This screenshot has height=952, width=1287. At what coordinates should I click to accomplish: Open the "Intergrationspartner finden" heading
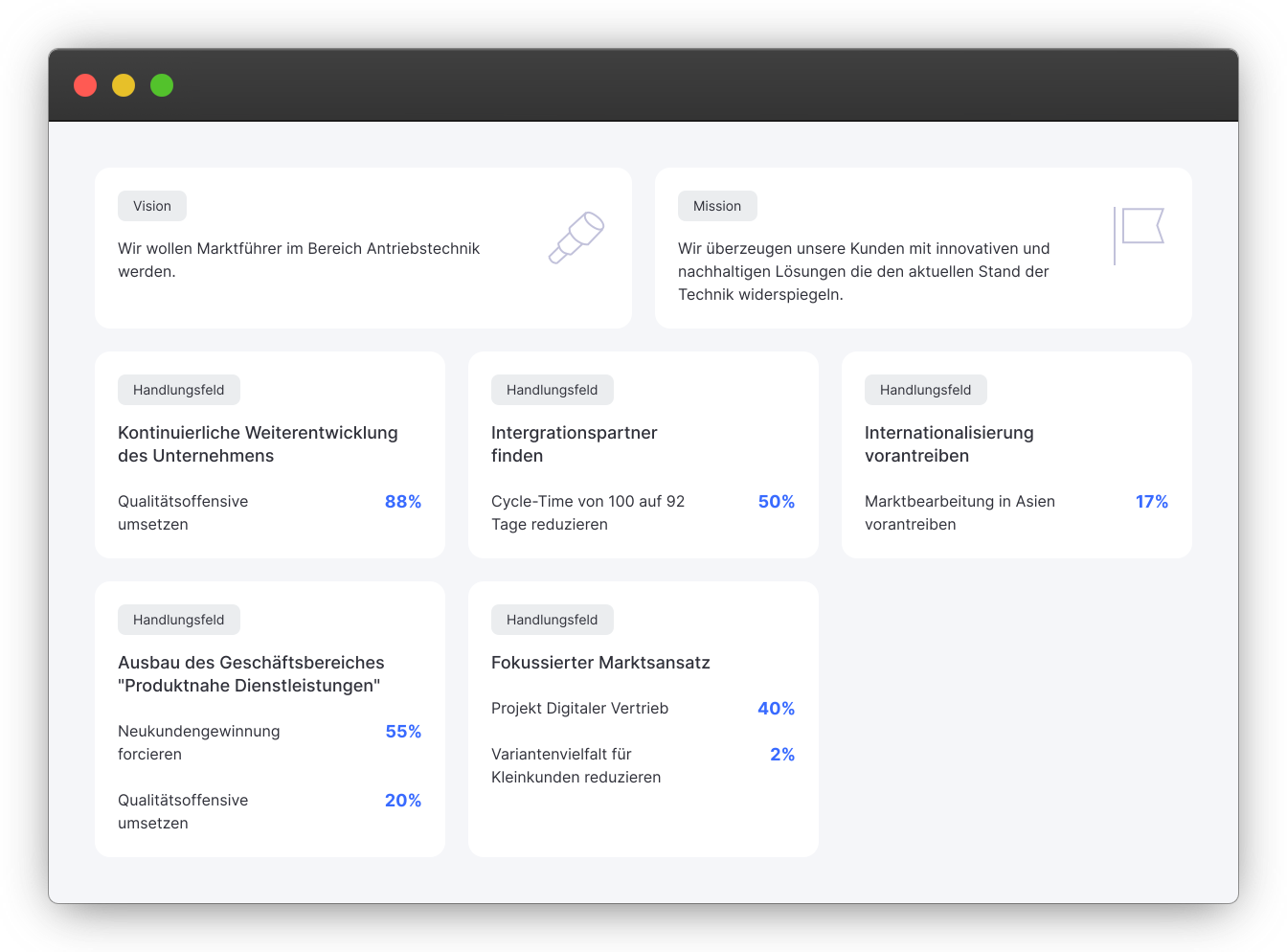pos(574,444)
